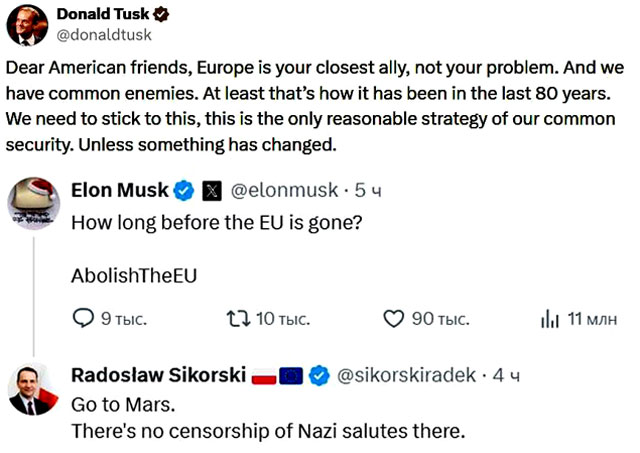Go to the @sikorskiradek profile handle
This screenshot has width=640, height=453.
(408, 376)
